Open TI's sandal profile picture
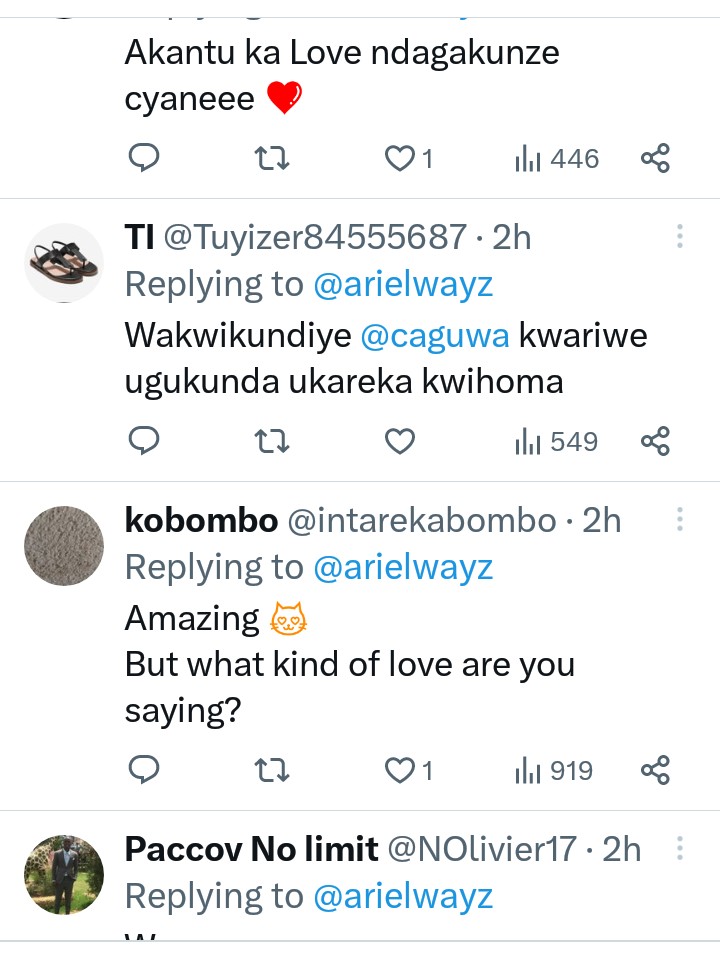 pyautogui.click(x=64, y=263)
